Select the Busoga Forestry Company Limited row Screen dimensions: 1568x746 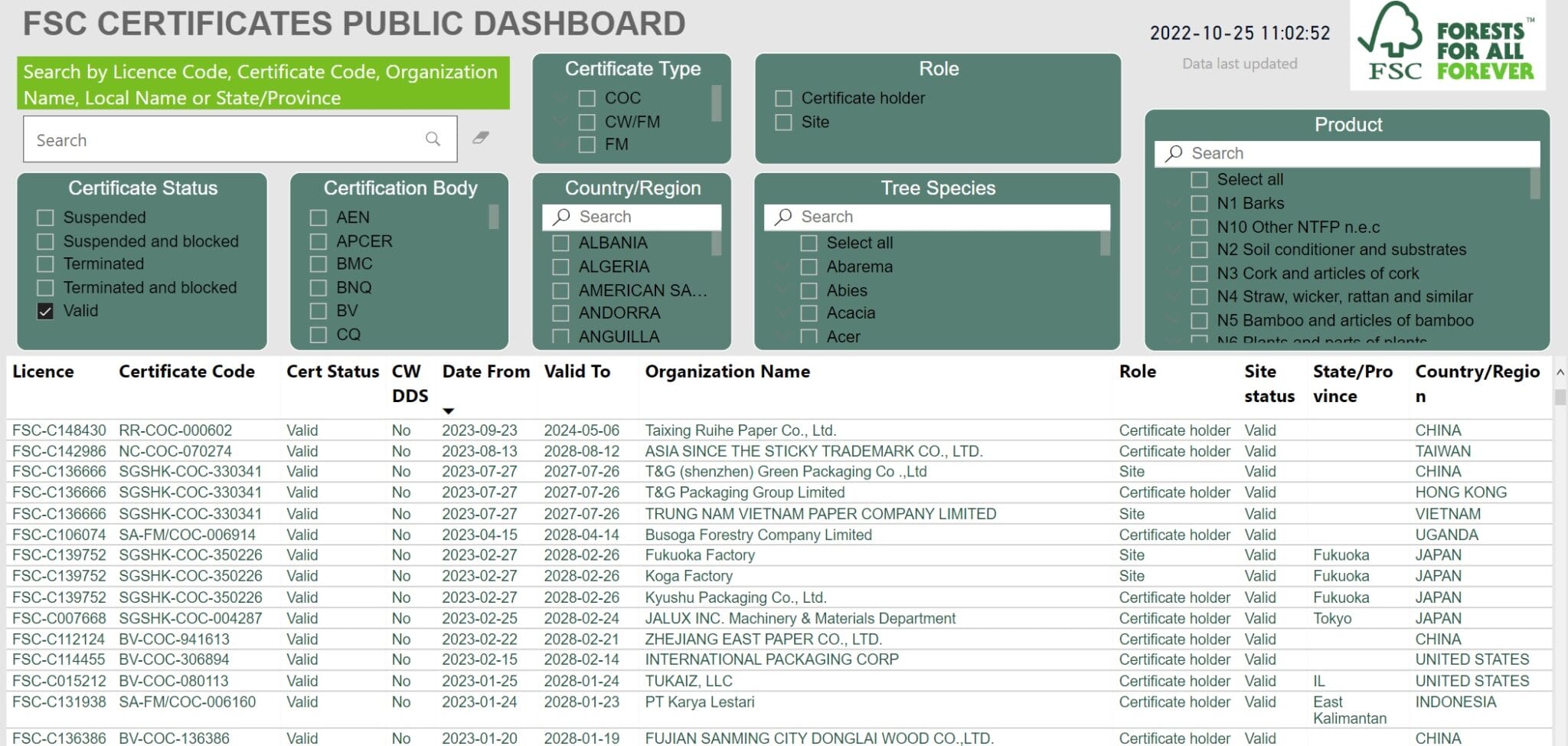(758, 535)
